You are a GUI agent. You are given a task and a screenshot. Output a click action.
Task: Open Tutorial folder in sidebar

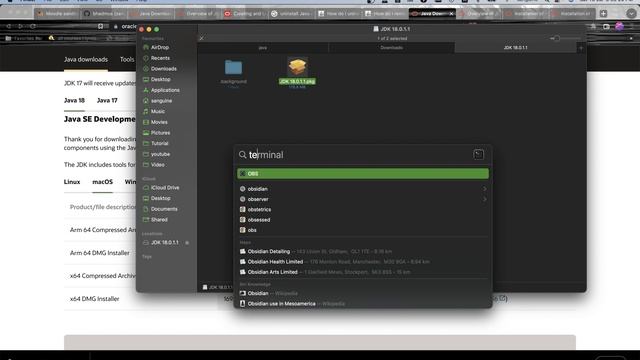[159, 143]
